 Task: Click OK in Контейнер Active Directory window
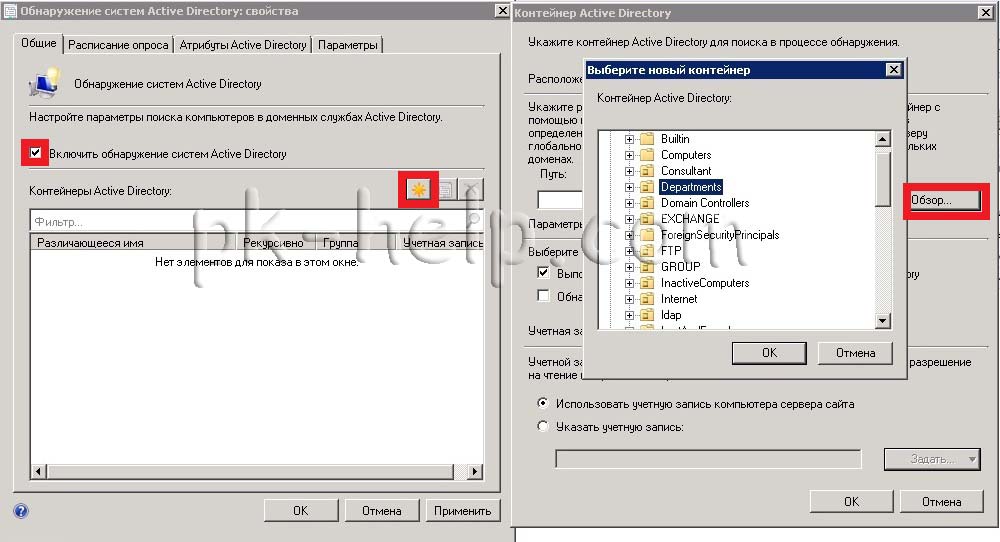(851, 502)
